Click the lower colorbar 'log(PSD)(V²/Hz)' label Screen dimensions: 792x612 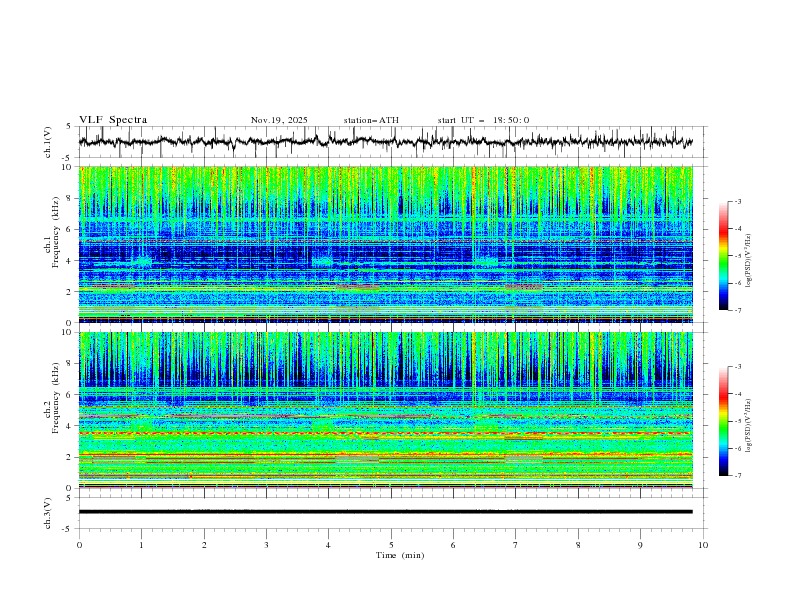[749, 425]
